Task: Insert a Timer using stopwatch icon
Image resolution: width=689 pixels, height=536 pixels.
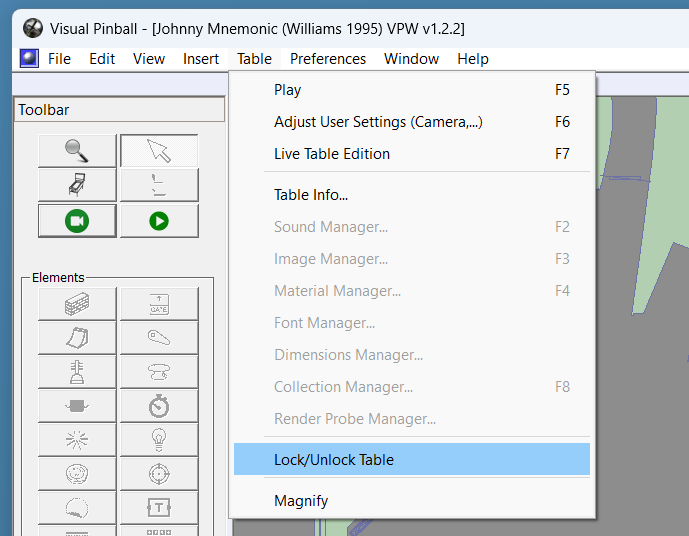Action: [159, 406]
